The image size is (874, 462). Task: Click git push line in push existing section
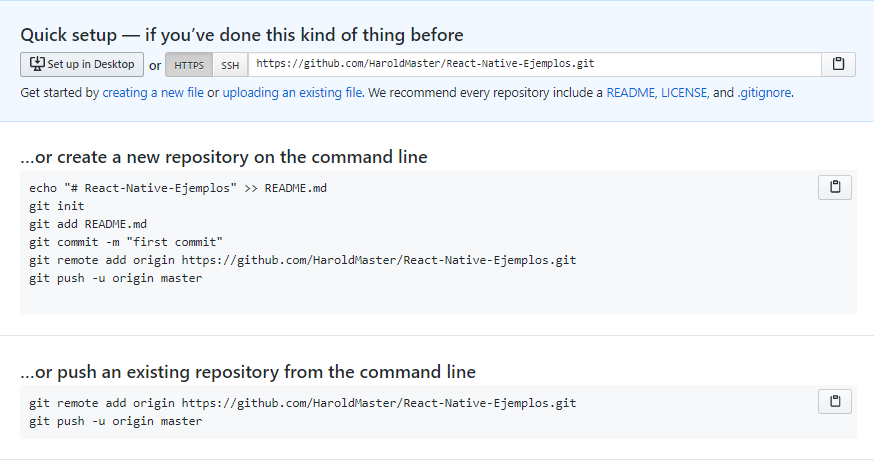[x=115, y=421]
